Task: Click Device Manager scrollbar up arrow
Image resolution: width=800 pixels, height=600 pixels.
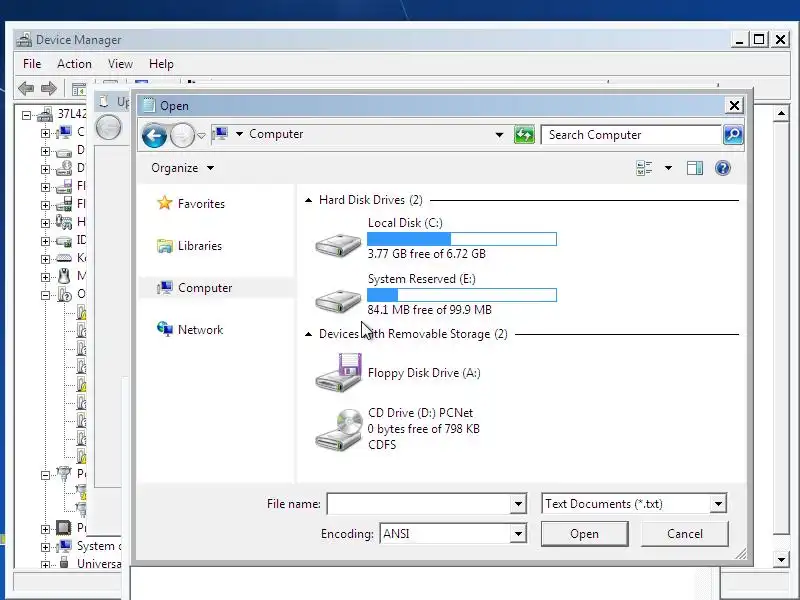Action: point(781,113)
